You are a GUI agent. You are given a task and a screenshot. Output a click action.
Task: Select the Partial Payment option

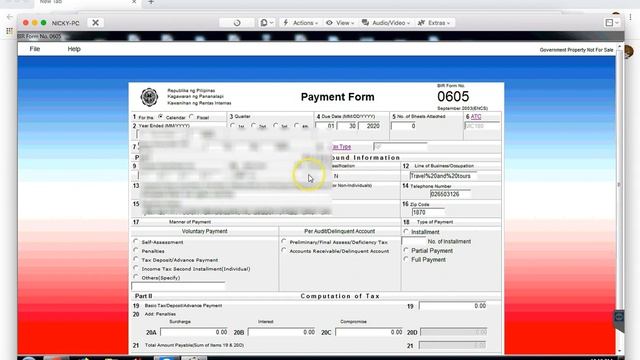point(406,250)
